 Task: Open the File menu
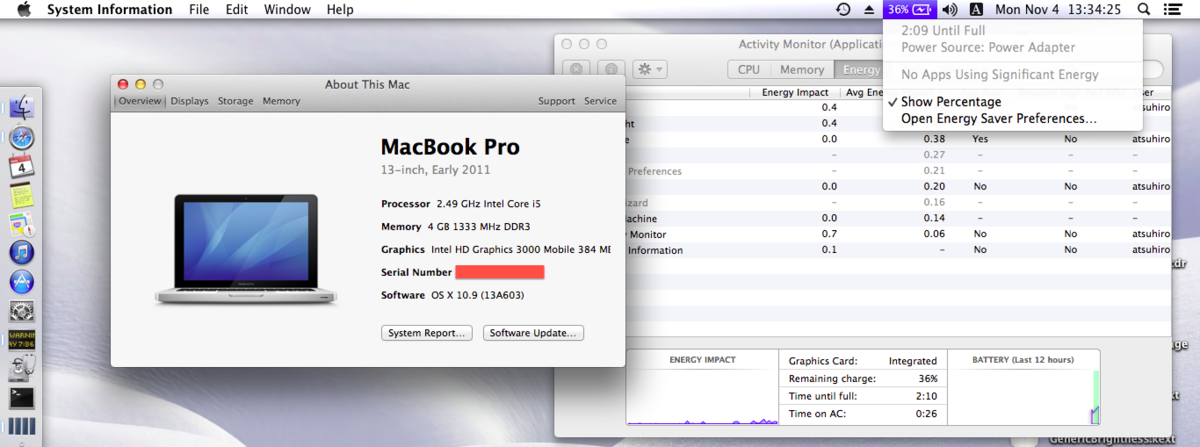click(x=199, y=9)
